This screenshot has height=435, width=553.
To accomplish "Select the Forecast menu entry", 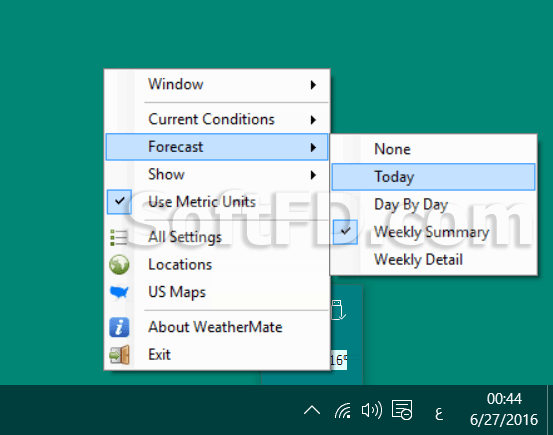I will (217, 147).
